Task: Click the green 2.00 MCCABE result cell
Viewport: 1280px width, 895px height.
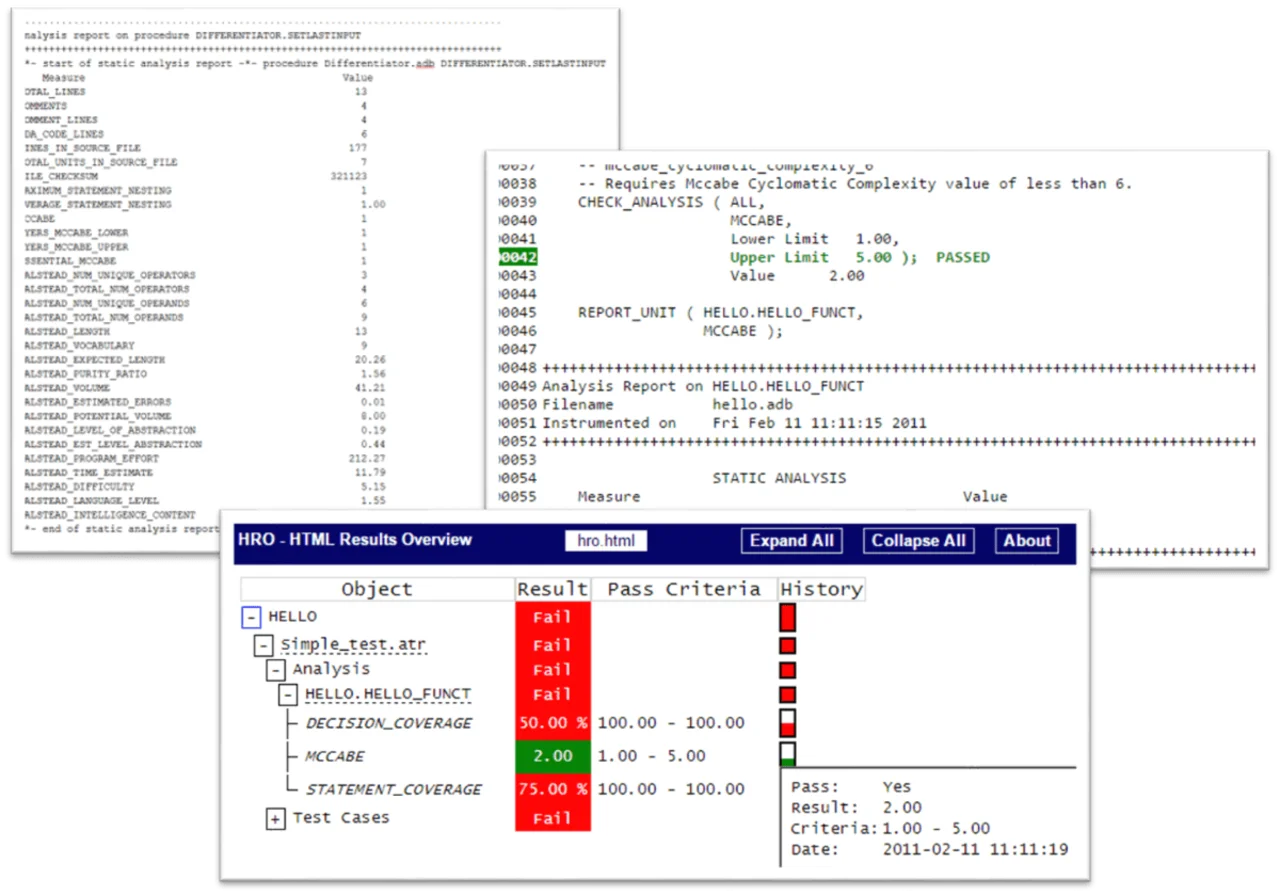Action: pos(553,756)
